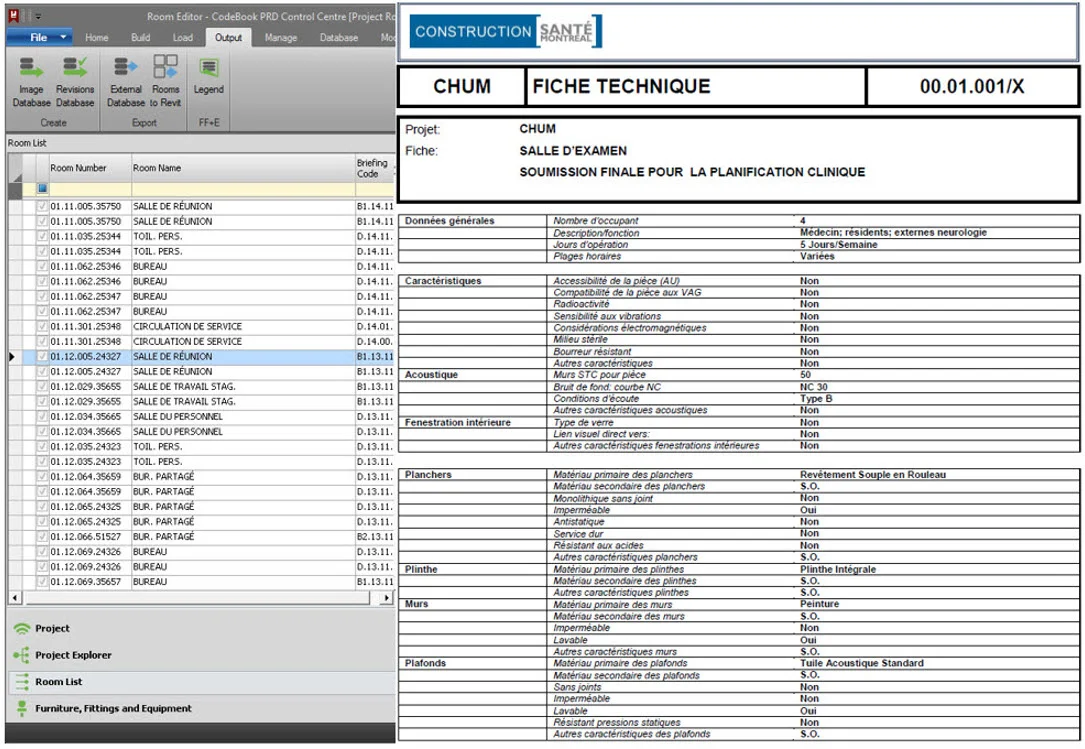Screen dimensions: 1085x749
Task: Click 'SOUMISSION FINALE POUR LA PLANIFICATION CLINIQUE' text
Action: click(692, 172)
